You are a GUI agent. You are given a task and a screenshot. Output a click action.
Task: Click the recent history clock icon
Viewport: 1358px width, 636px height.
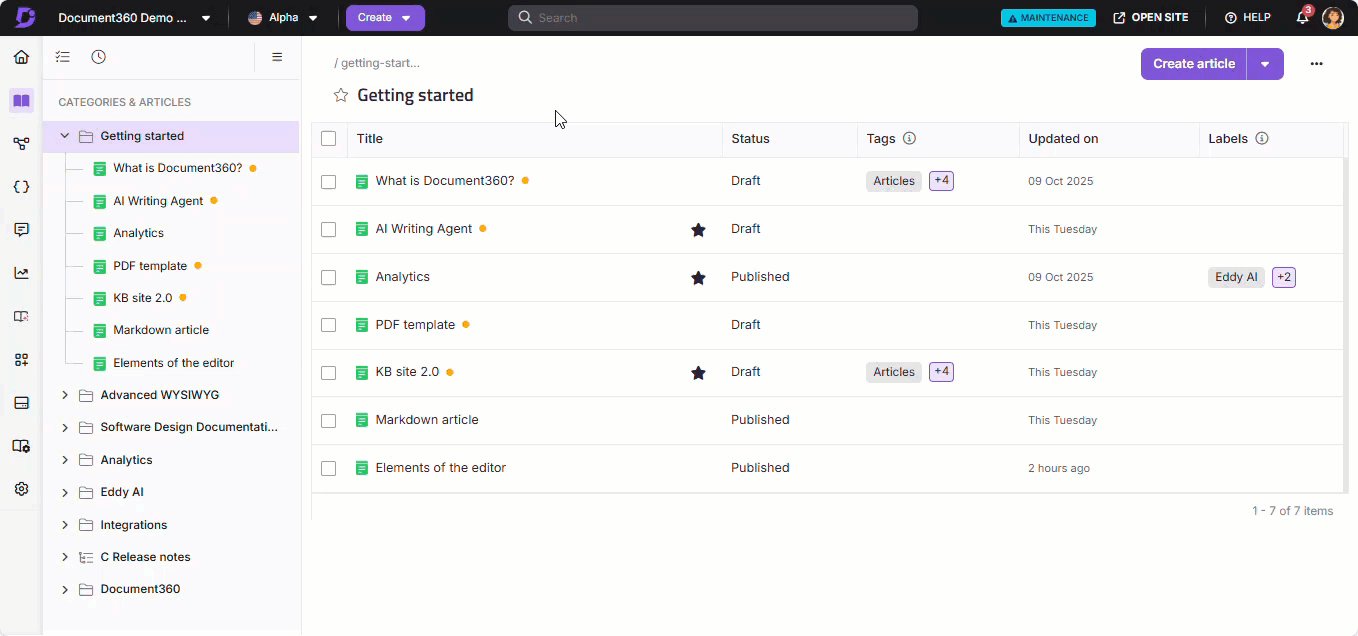point(98,57)
